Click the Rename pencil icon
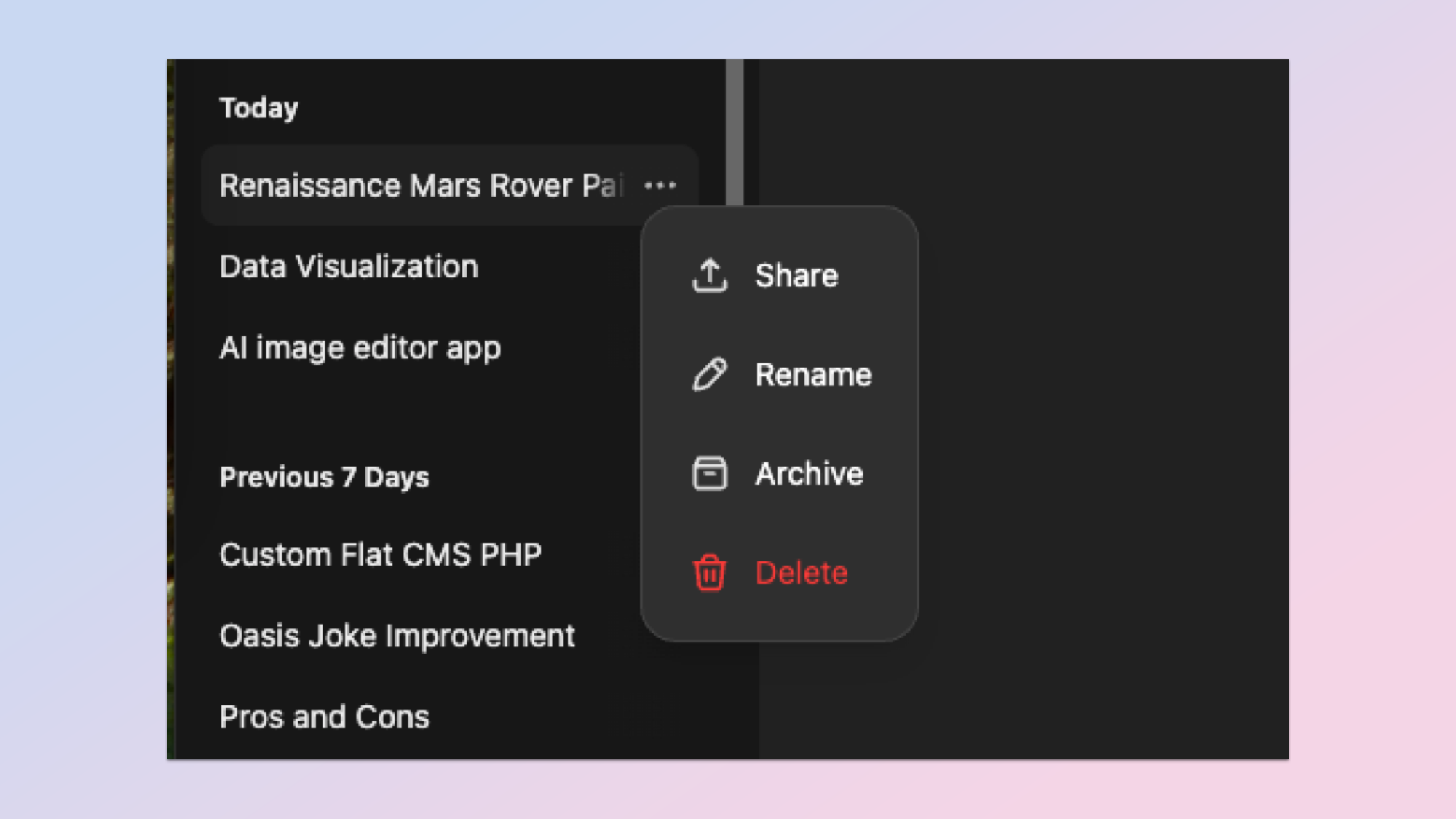The image size is (1456, 819). (709, 375)
